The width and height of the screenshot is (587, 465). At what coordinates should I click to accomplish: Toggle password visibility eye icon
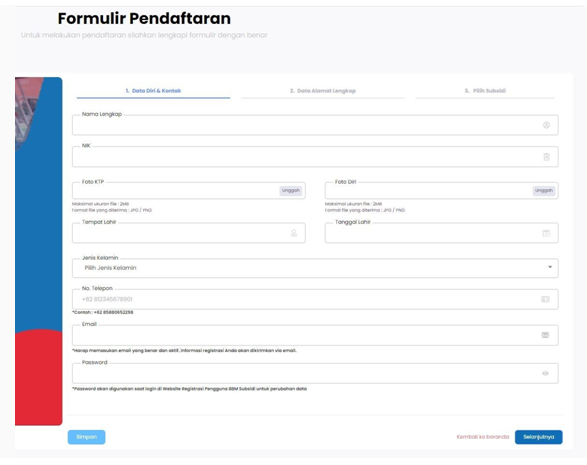tap(545, 373)
